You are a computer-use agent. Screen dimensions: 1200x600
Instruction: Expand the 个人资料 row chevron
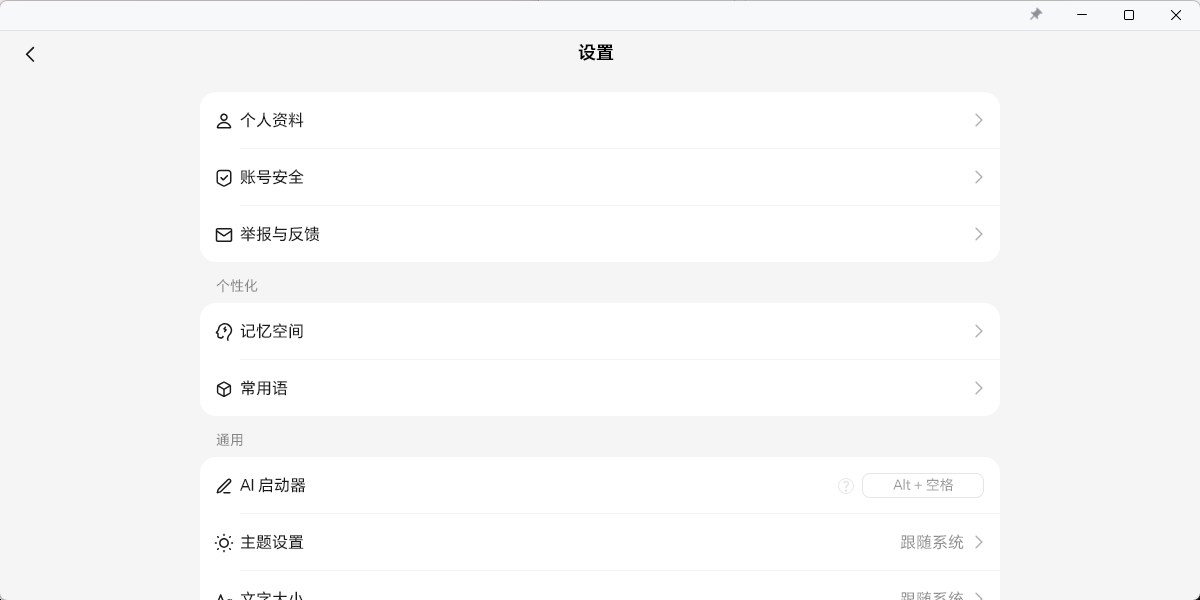pos(978,120)
